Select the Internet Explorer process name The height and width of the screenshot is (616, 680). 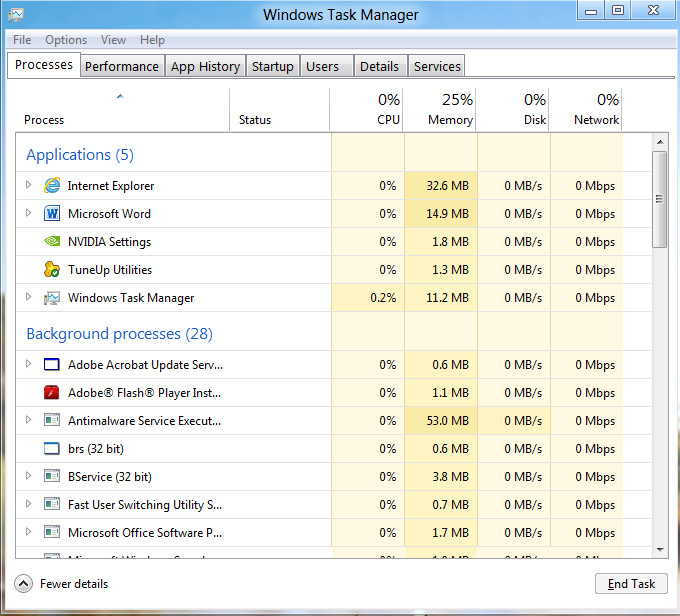111,186
